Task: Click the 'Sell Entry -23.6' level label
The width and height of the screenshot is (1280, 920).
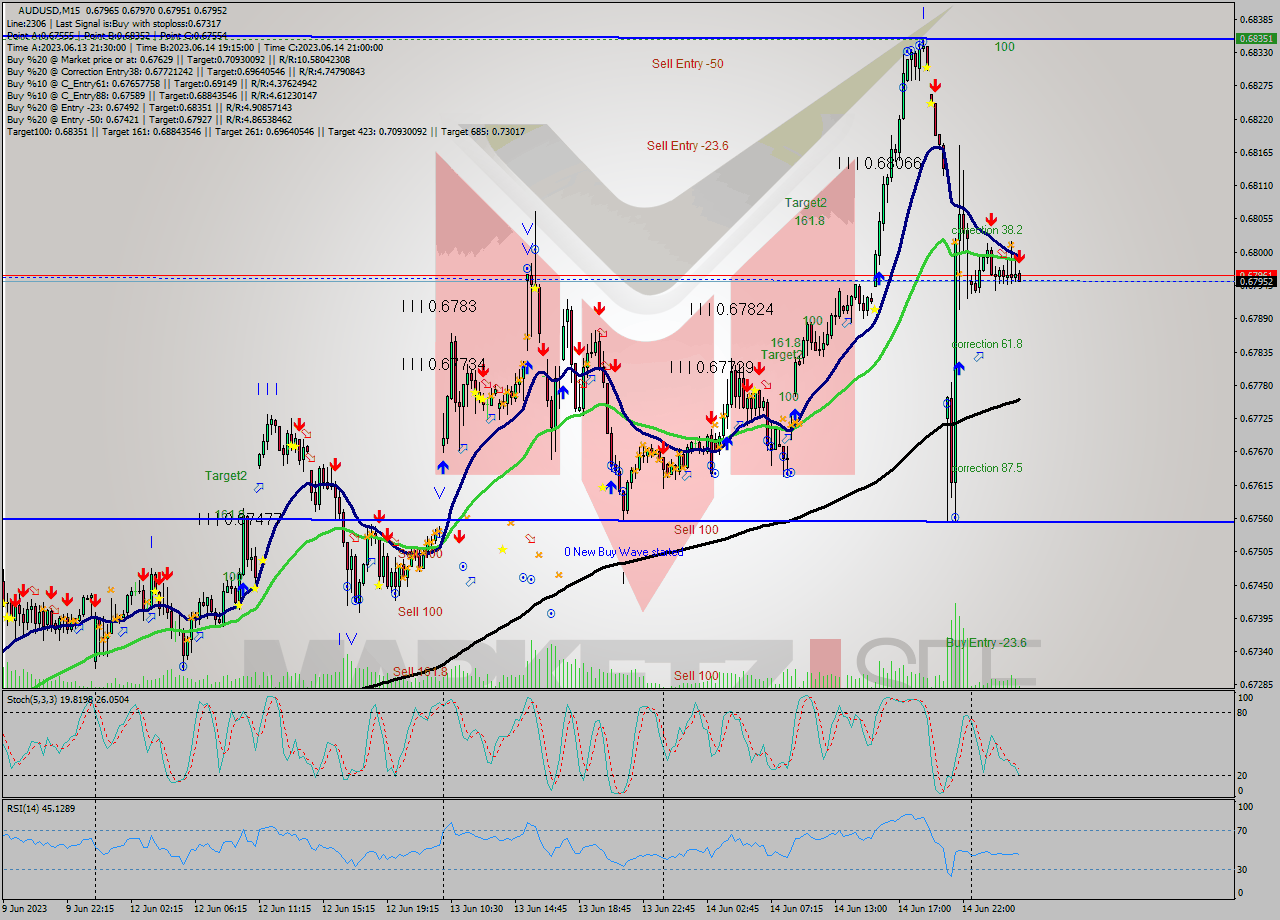Action: point(687,145)
